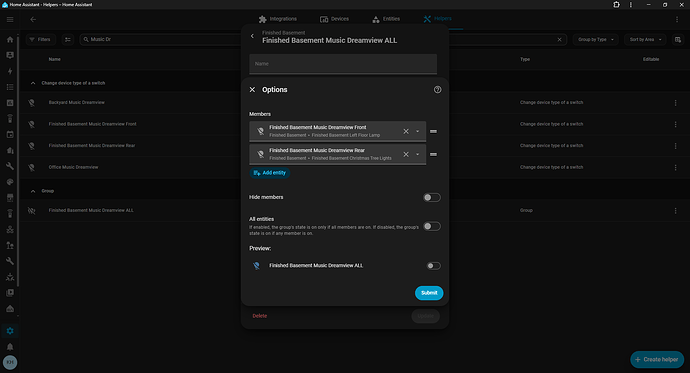Toggle the All entities switch
This screenshot has height=373, width=690.
click(x=432, y=226)
